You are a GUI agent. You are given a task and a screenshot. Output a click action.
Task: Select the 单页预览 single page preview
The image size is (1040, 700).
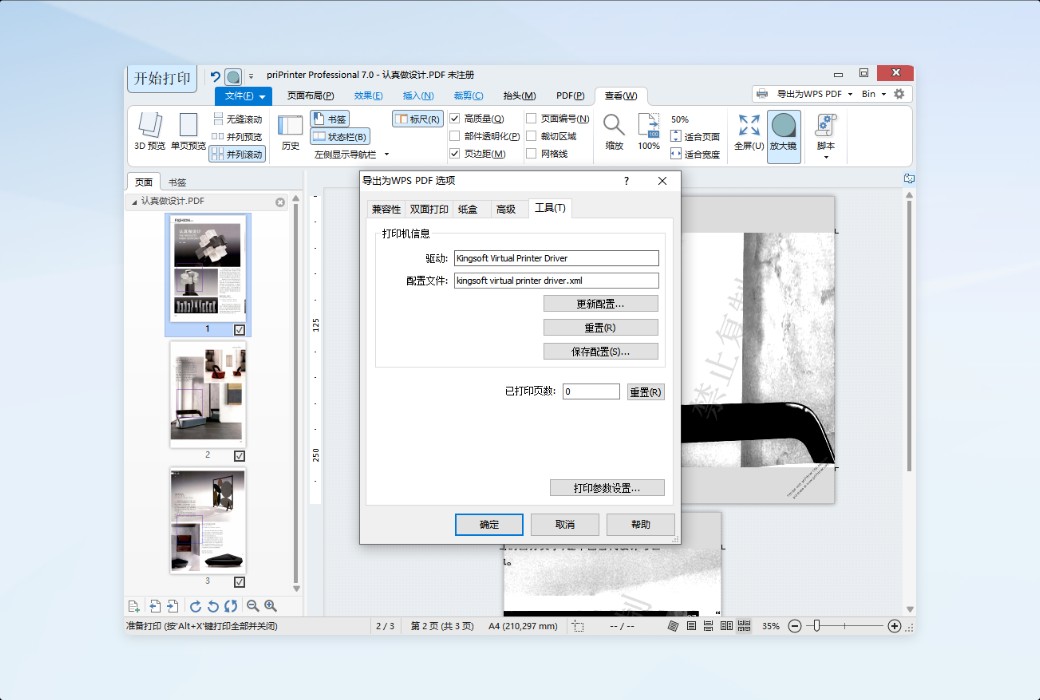coord(188,131)
